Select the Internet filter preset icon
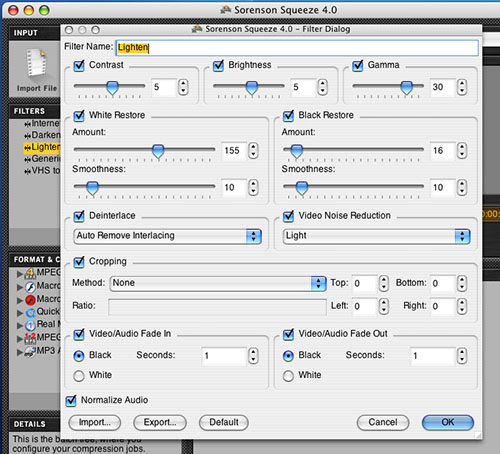This screenshot has width=500, height=454. 27,124
